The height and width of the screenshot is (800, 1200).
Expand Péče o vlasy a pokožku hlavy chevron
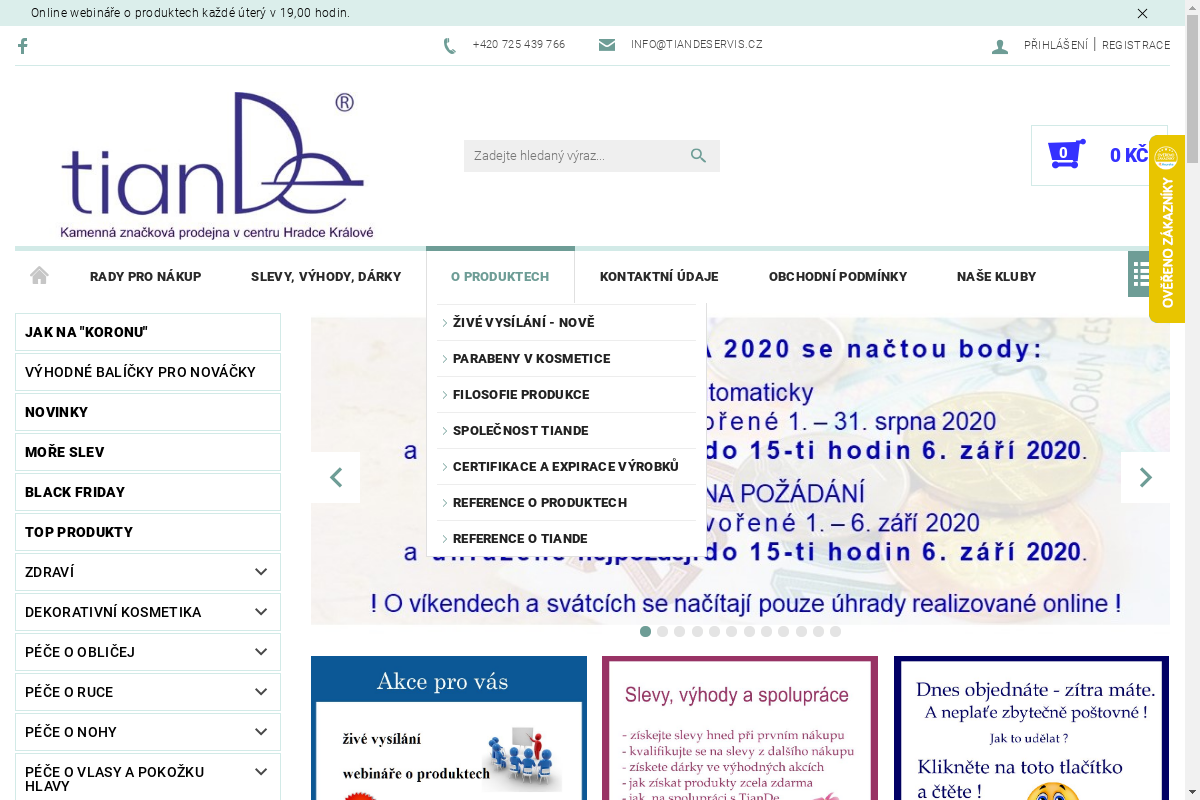click(x=261, y=772)
